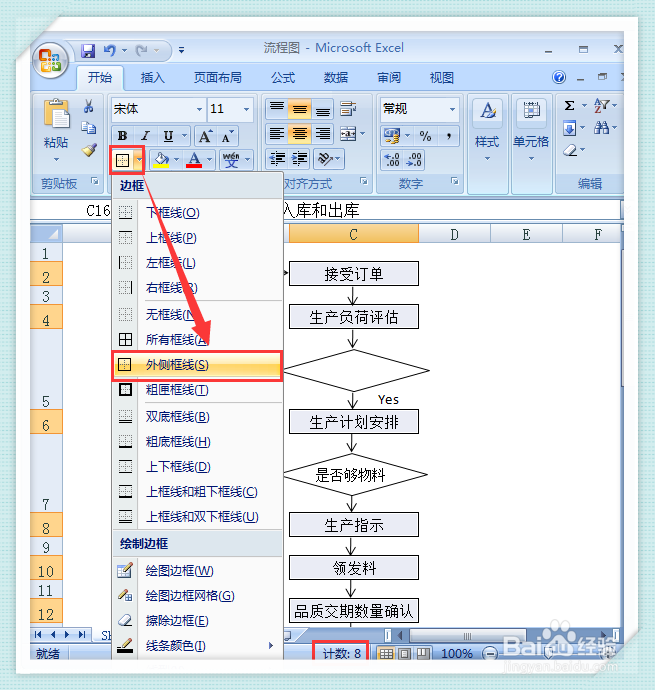Set bottom vertical alignment

pyautogui.click(x=323, y=109)
